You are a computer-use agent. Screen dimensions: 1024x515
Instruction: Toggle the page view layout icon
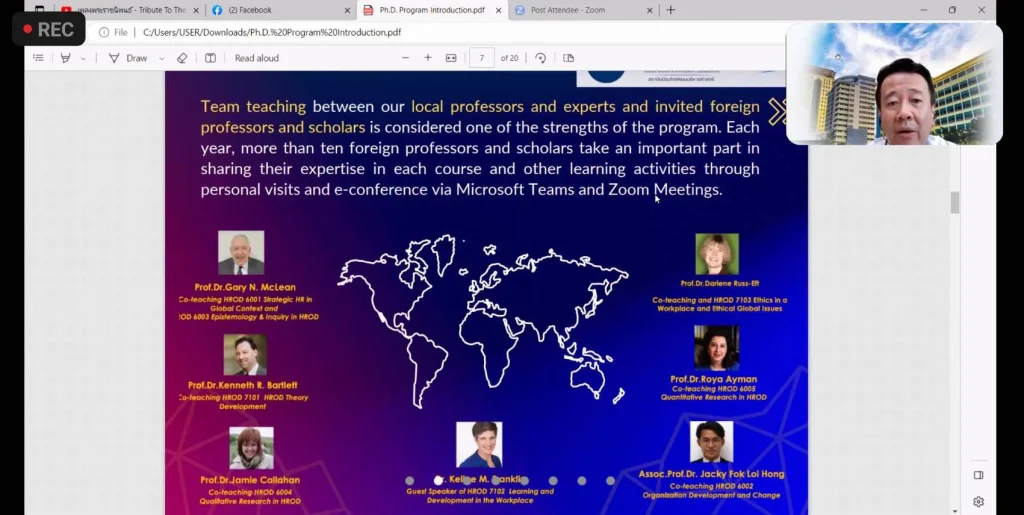tap(569, 58)
